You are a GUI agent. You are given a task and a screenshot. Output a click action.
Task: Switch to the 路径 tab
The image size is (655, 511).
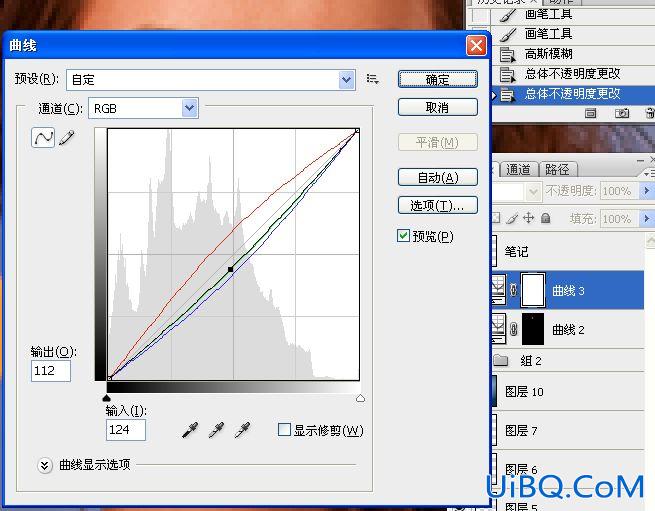click(x=557, y=169)
